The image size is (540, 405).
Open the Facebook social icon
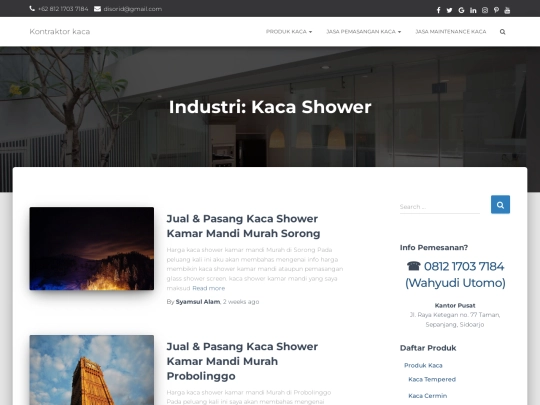(x=438, y=10)
